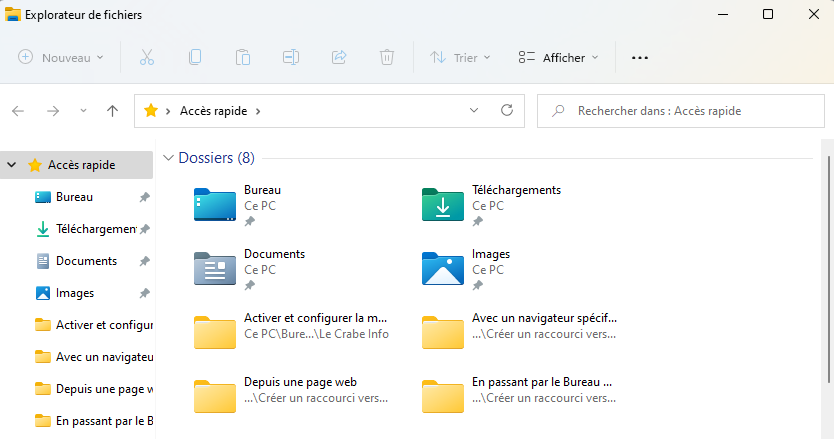834x439 pixels.
Task: Click pin icon beside Images in sidebar
Action: (x=144, y=293)
